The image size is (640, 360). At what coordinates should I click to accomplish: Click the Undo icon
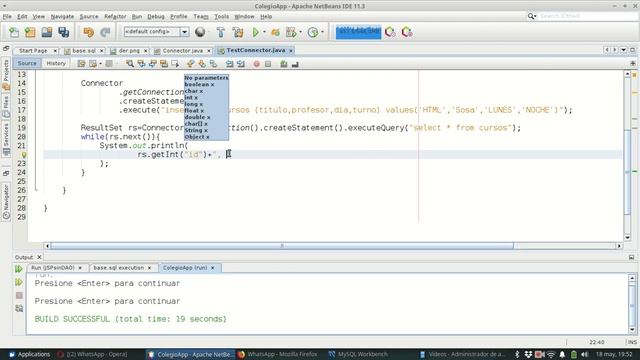pyautogui.click(x=89, y=32)
